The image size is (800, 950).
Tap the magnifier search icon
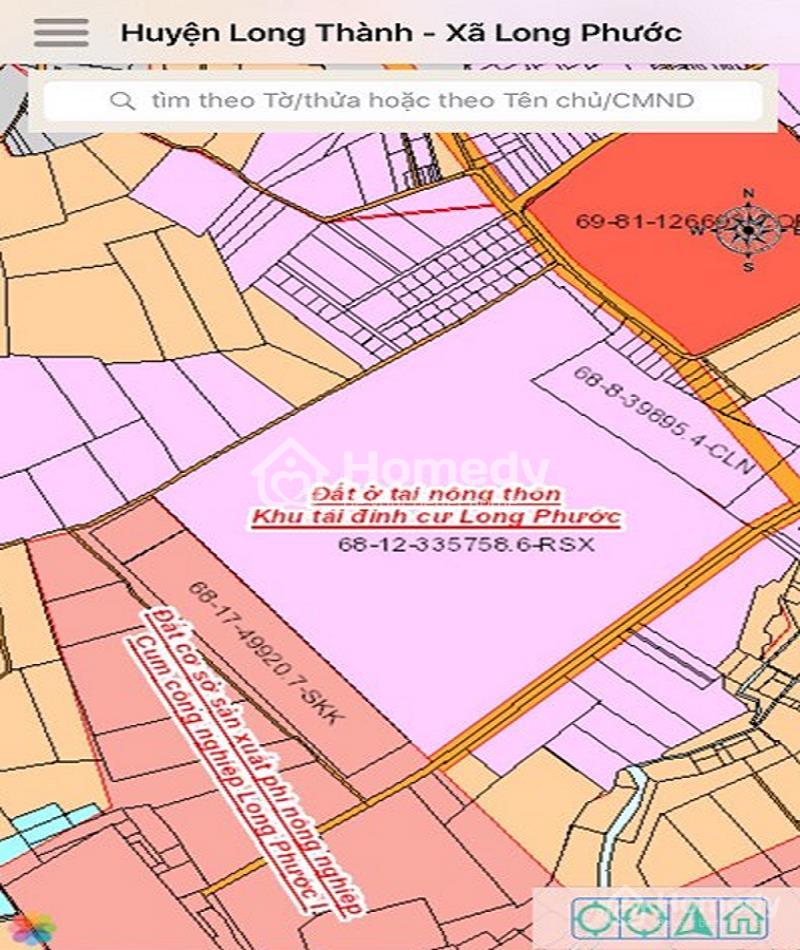(122, 101)
